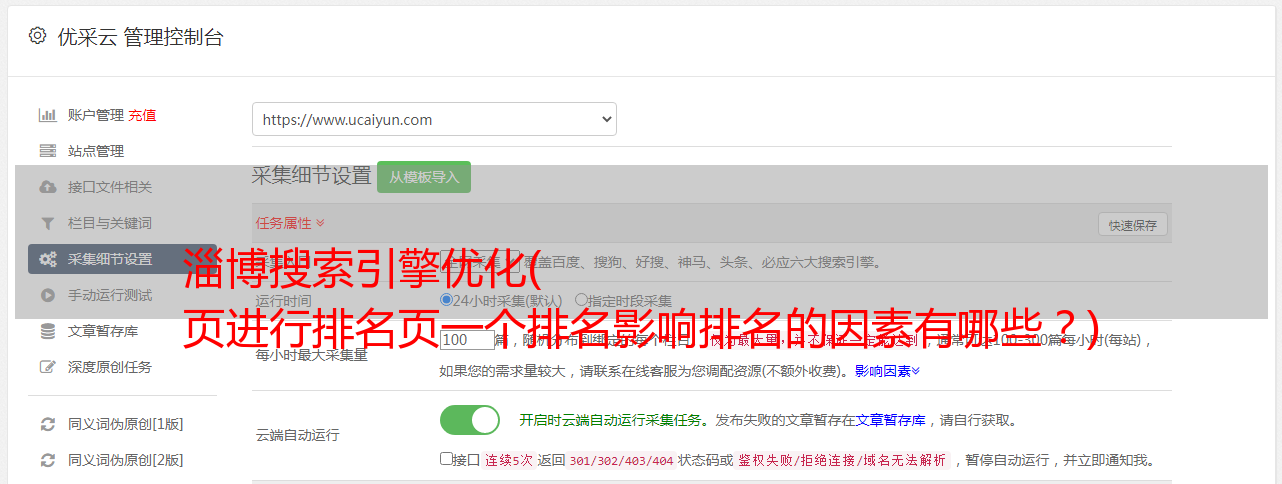Click the 运行时间 row label
This screenshot has height=484, width=1282.
click(x=284, y=300)
